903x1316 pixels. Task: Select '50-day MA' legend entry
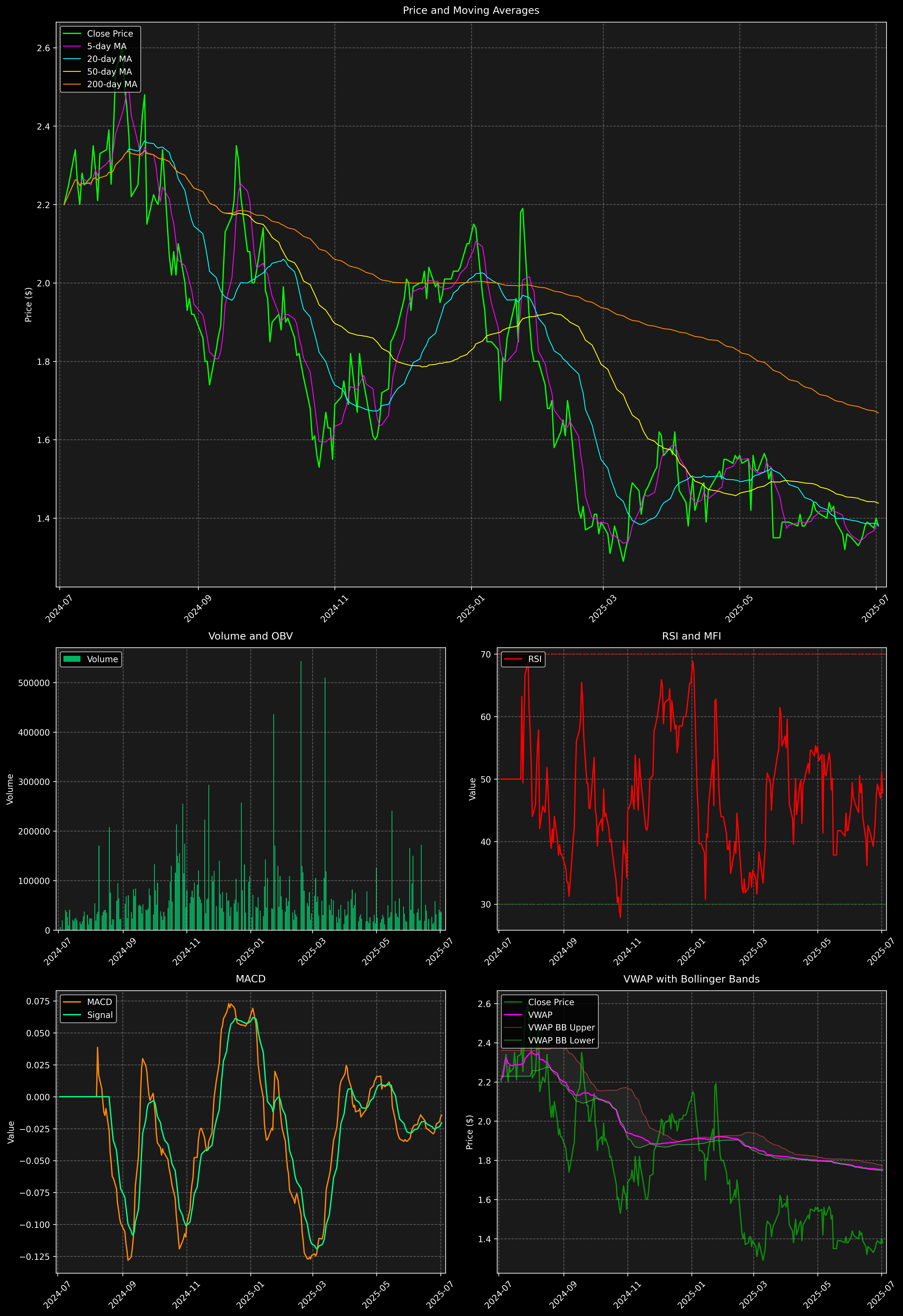(x=109, y=72)
